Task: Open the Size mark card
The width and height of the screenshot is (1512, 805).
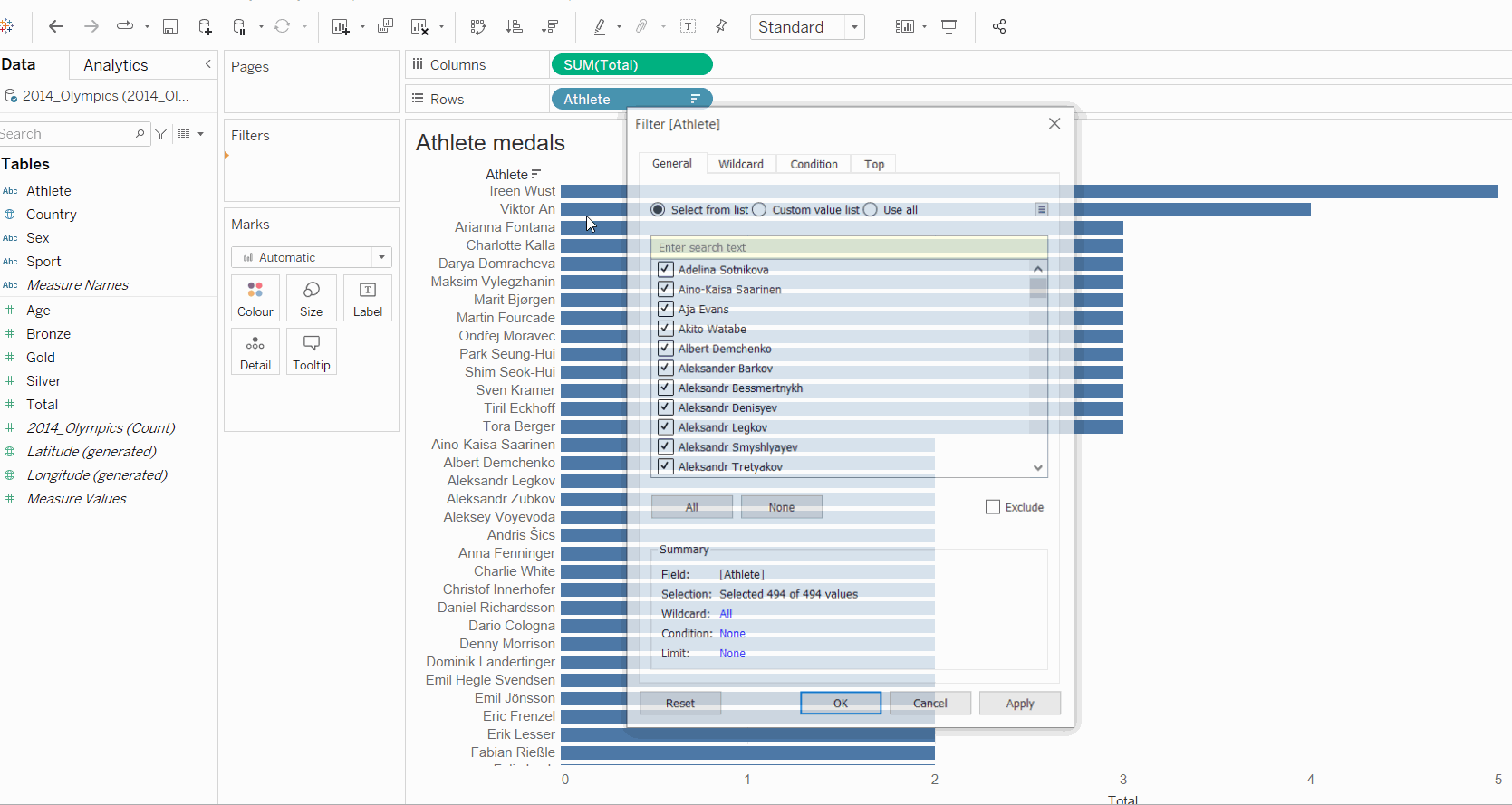Action: (x=312, y=298)
